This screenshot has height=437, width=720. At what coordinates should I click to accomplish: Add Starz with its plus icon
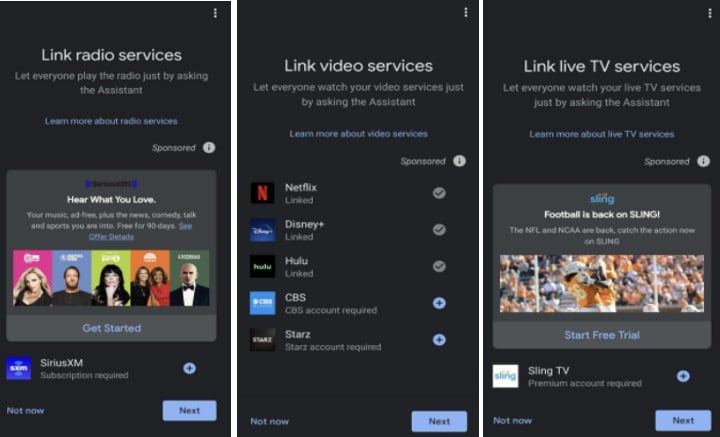(x=439, y=340)
